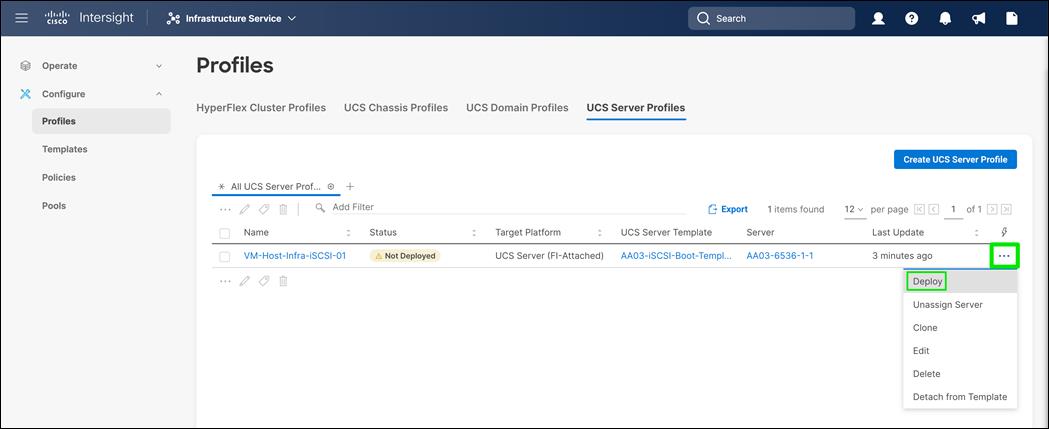1049x429 pixels.
Task: Open the 12 per page dropdown
Action: [x=854, y=209]
